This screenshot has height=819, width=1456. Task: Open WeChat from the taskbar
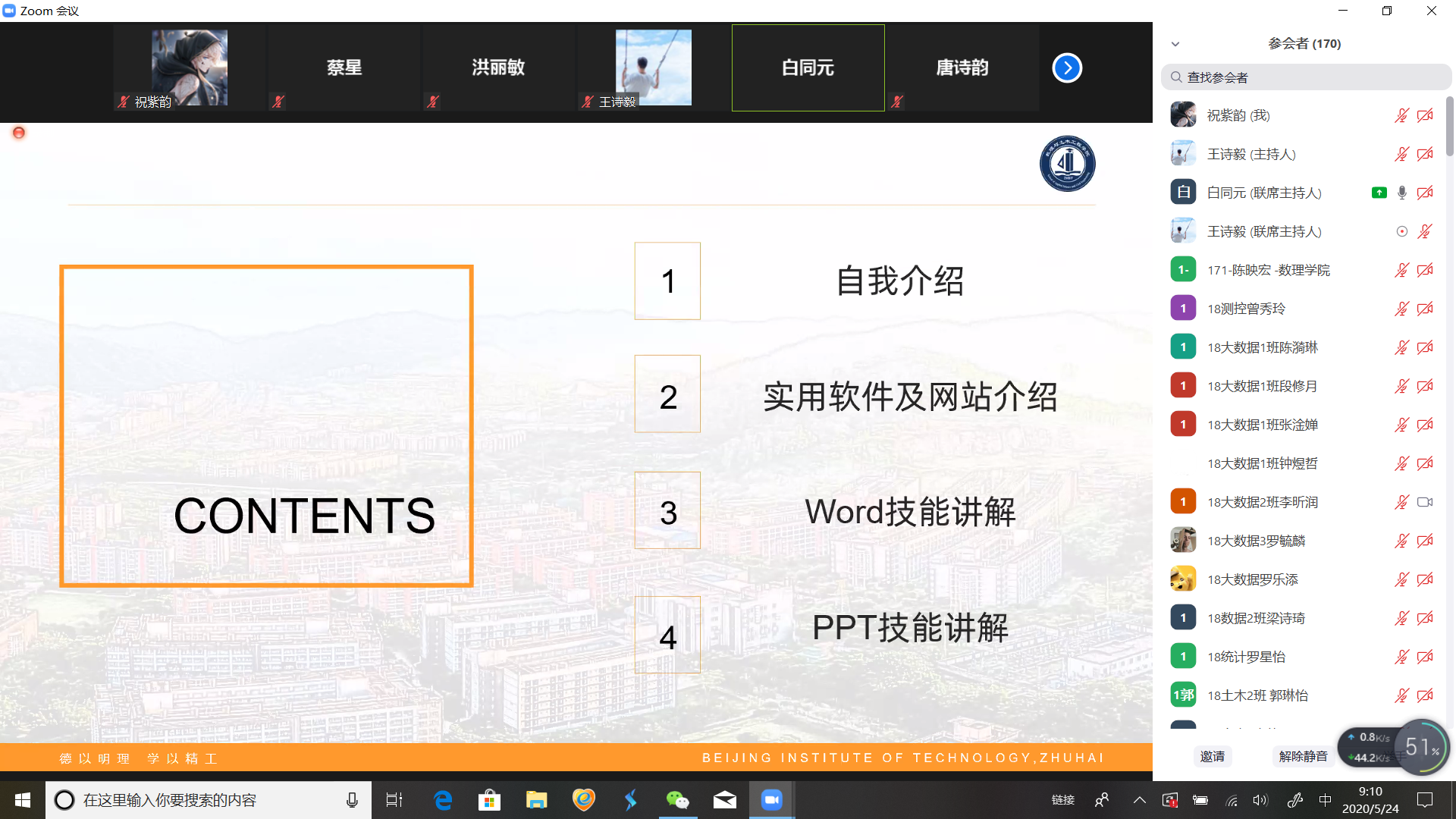pos(676,800)
